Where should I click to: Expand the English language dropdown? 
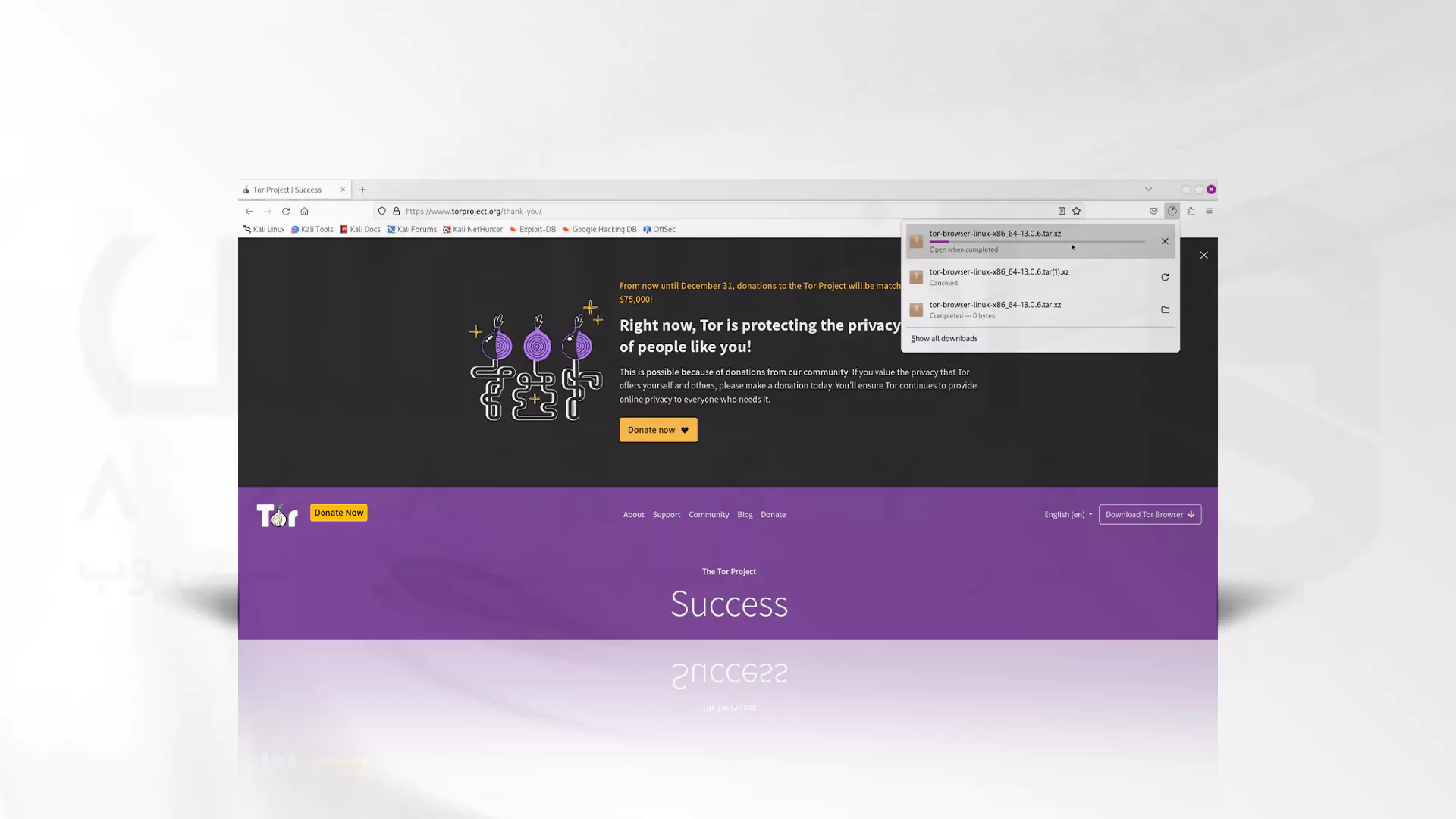click(1067, 514)
